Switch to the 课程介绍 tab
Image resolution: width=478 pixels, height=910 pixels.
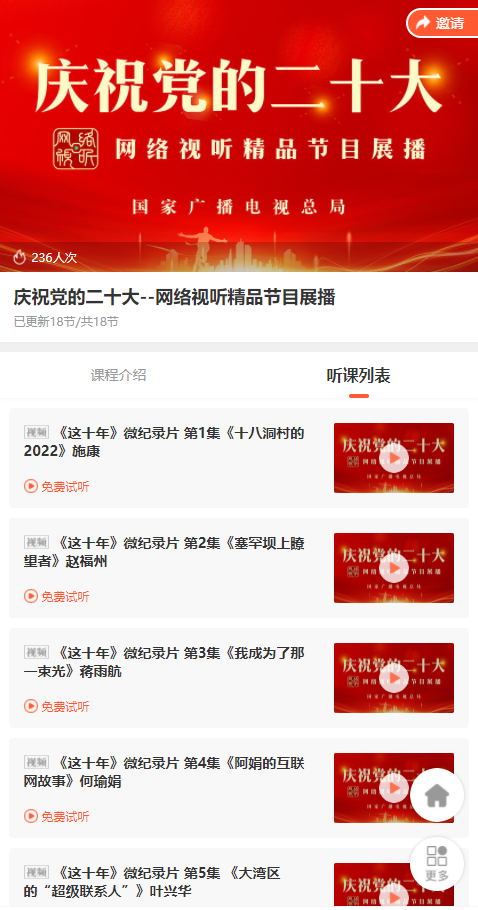point(118,375)
